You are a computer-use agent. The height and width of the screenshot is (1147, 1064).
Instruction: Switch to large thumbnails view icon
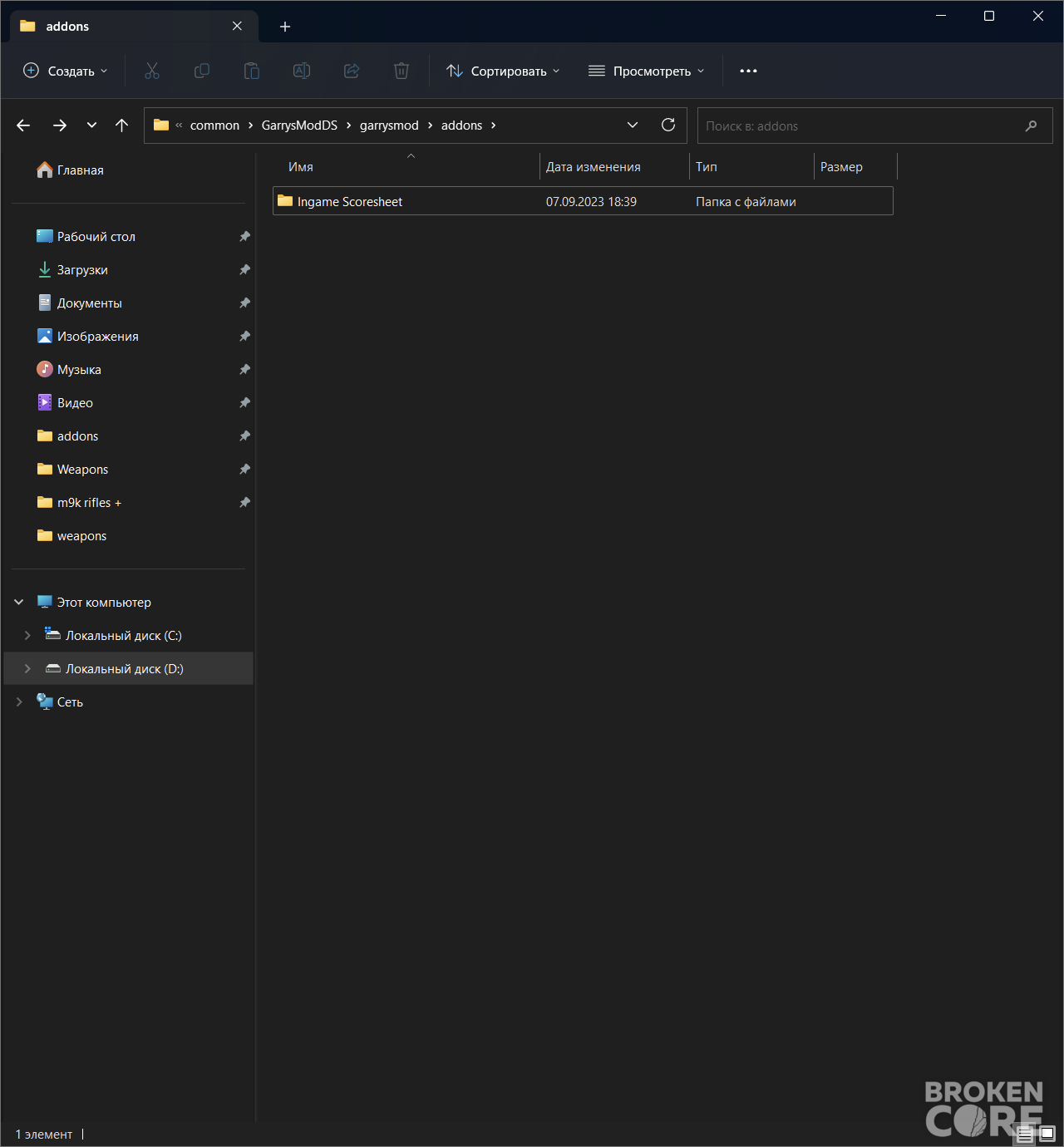pyautogui.click(x=1047, y=1134)
